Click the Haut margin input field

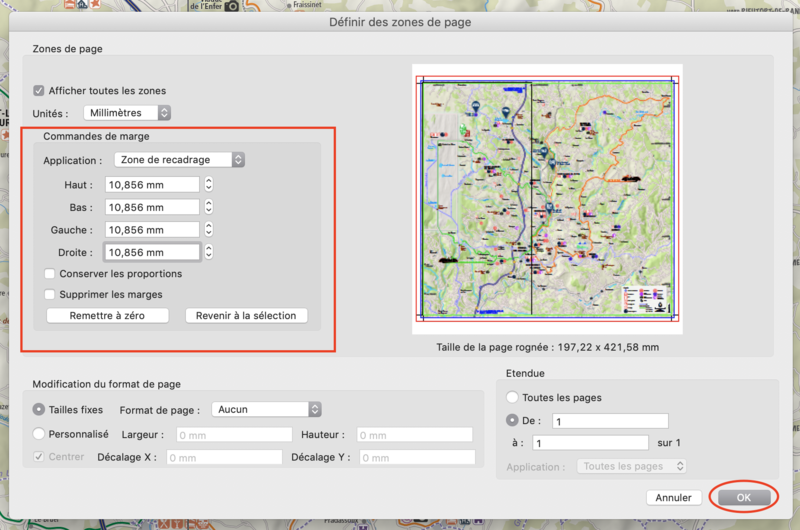click(152, 185)
